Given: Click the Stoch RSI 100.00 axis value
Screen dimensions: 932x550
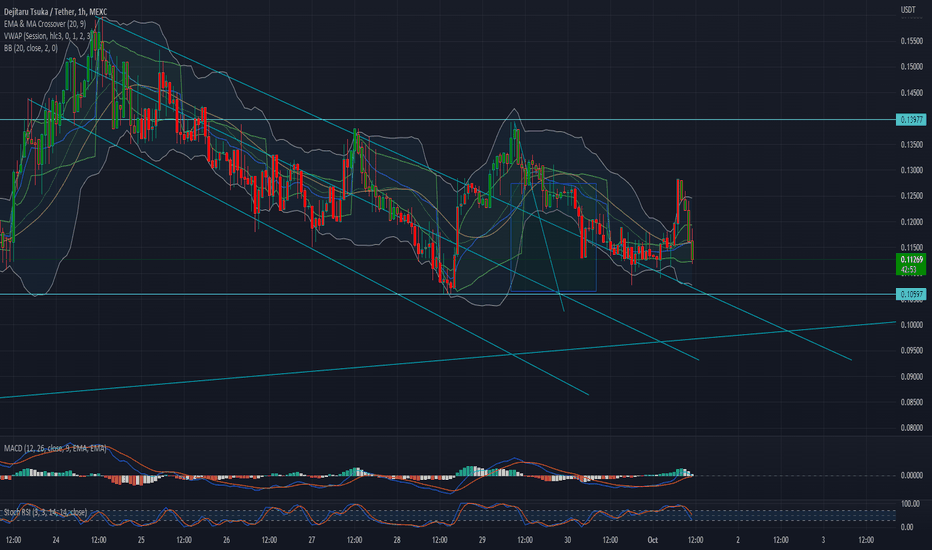Looking at the screenshot, I should point(910,504).
